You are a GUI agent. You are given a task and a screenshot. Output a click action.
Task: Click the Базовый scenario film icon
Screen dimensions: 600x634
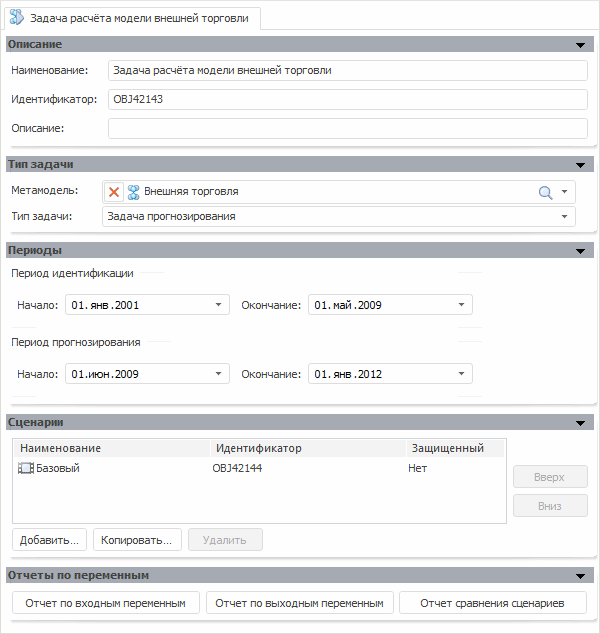click(x=26, y=468)
